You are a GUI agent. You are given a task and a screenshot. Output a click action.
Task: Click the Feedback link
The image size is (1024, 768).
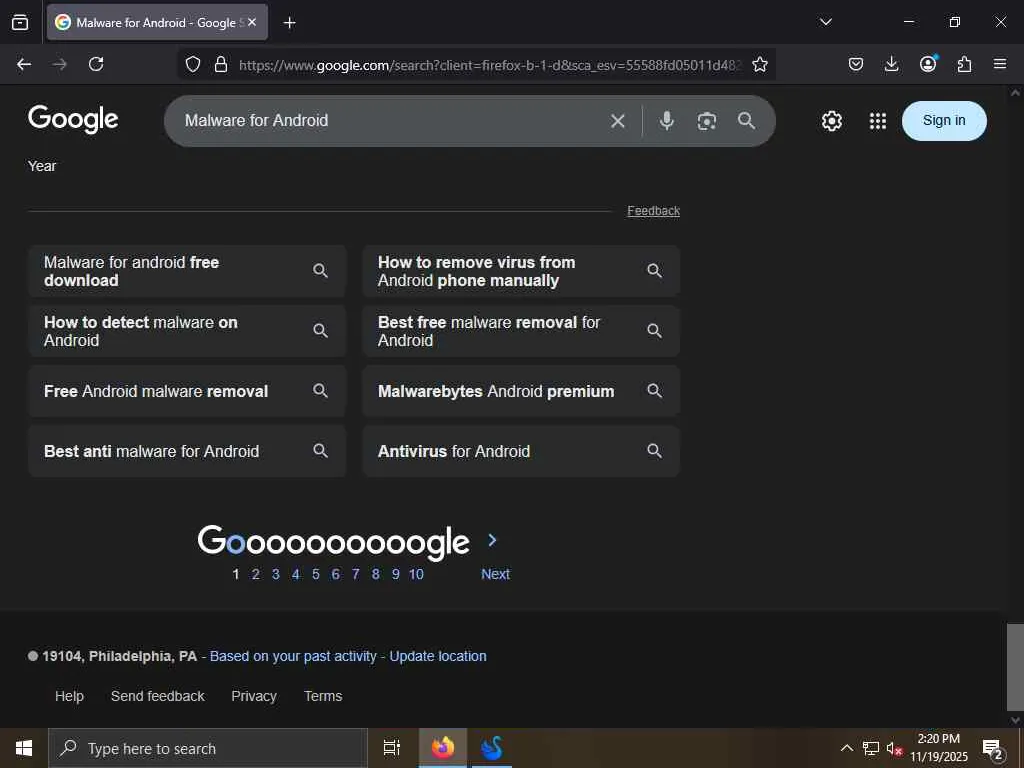653,211
